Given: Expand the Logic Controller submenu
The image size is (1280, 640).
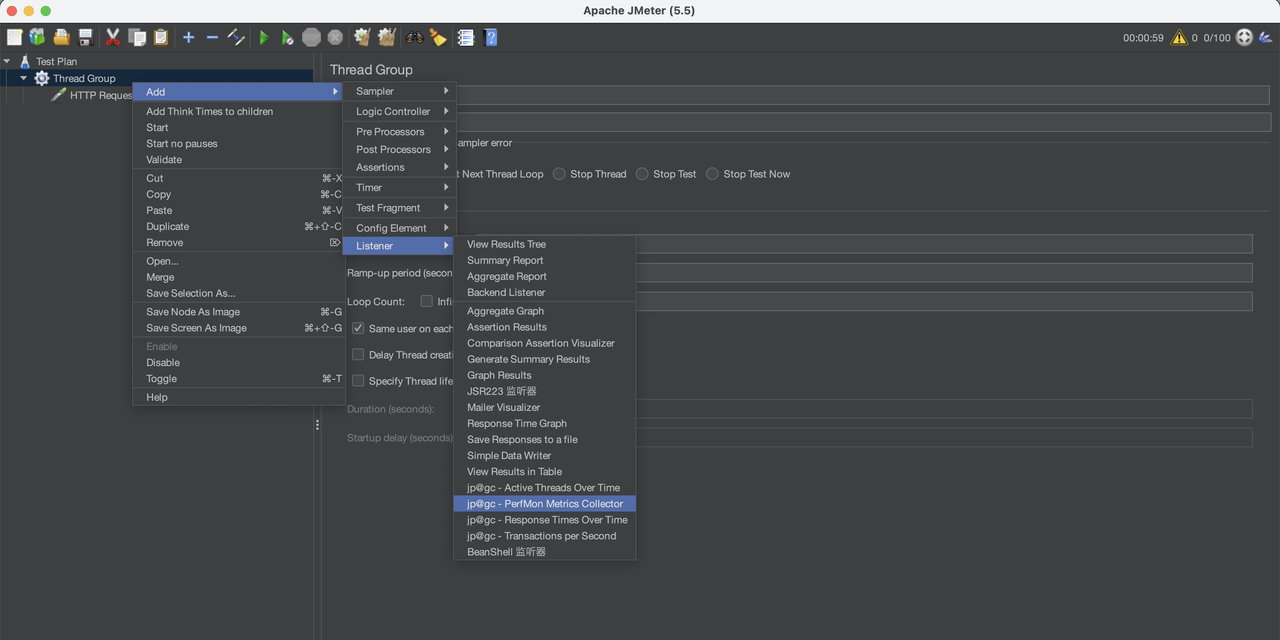Looking at the screenshot, I should pyautogui.click(x=399, y=111).
